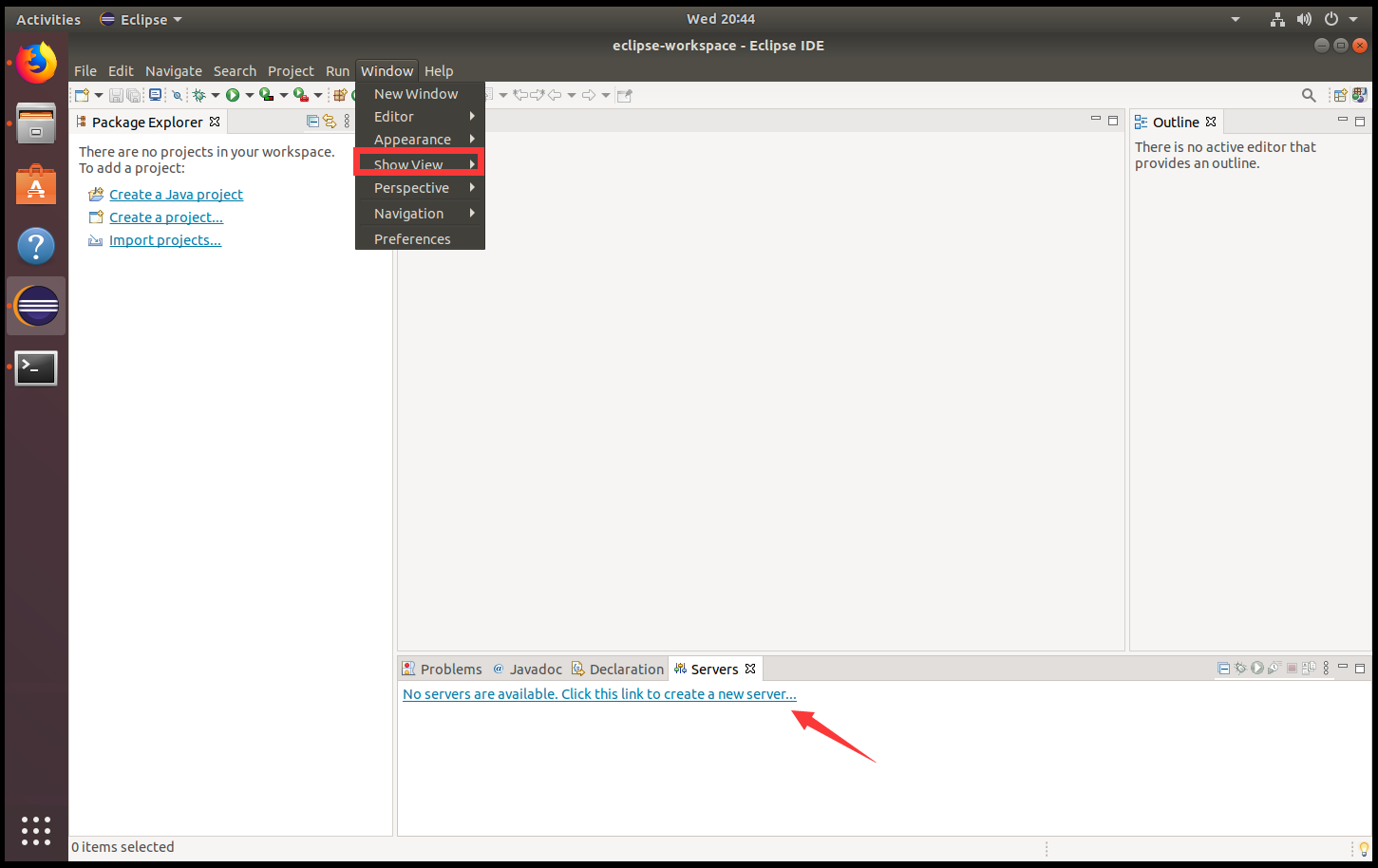1378x868 pixels.
Task: Start debugging with the bug icon
Action: pos(198,95)
